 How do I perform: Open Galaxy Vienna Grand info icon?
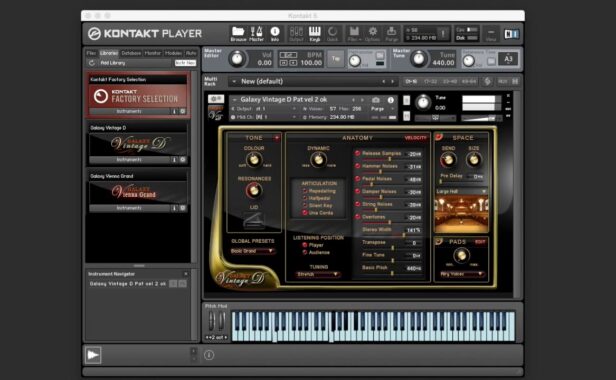174,208
